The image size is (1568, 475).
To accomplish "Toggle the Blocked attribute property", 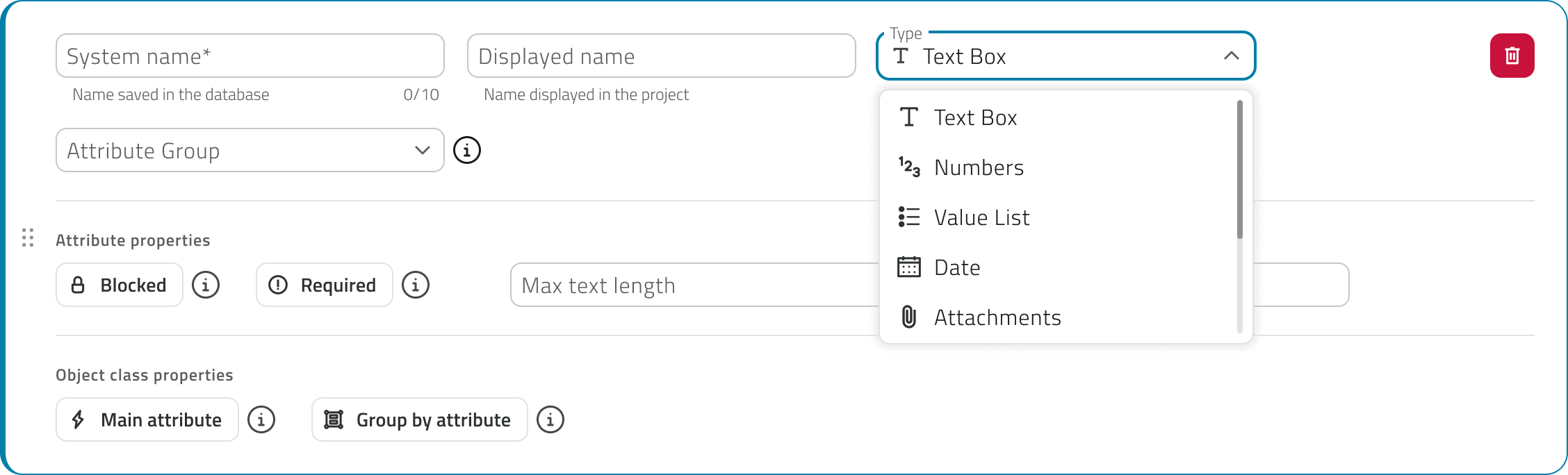I will [120, 285].
